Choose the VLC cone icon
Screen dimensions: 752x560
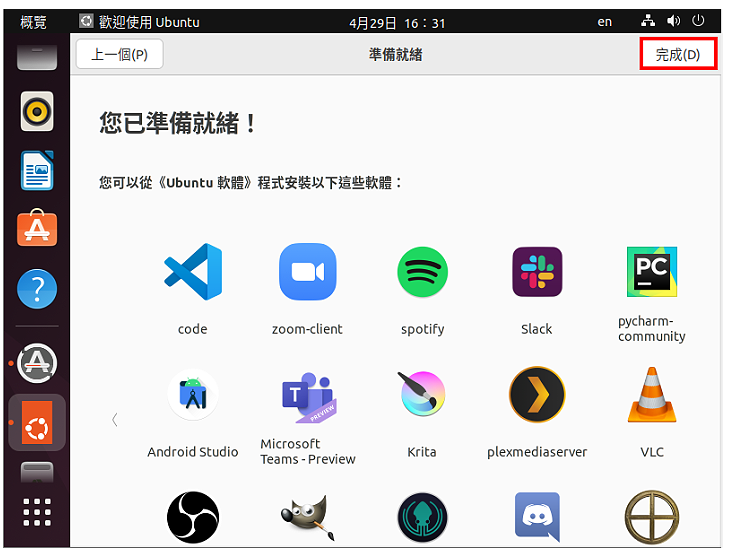pos(652,395)
